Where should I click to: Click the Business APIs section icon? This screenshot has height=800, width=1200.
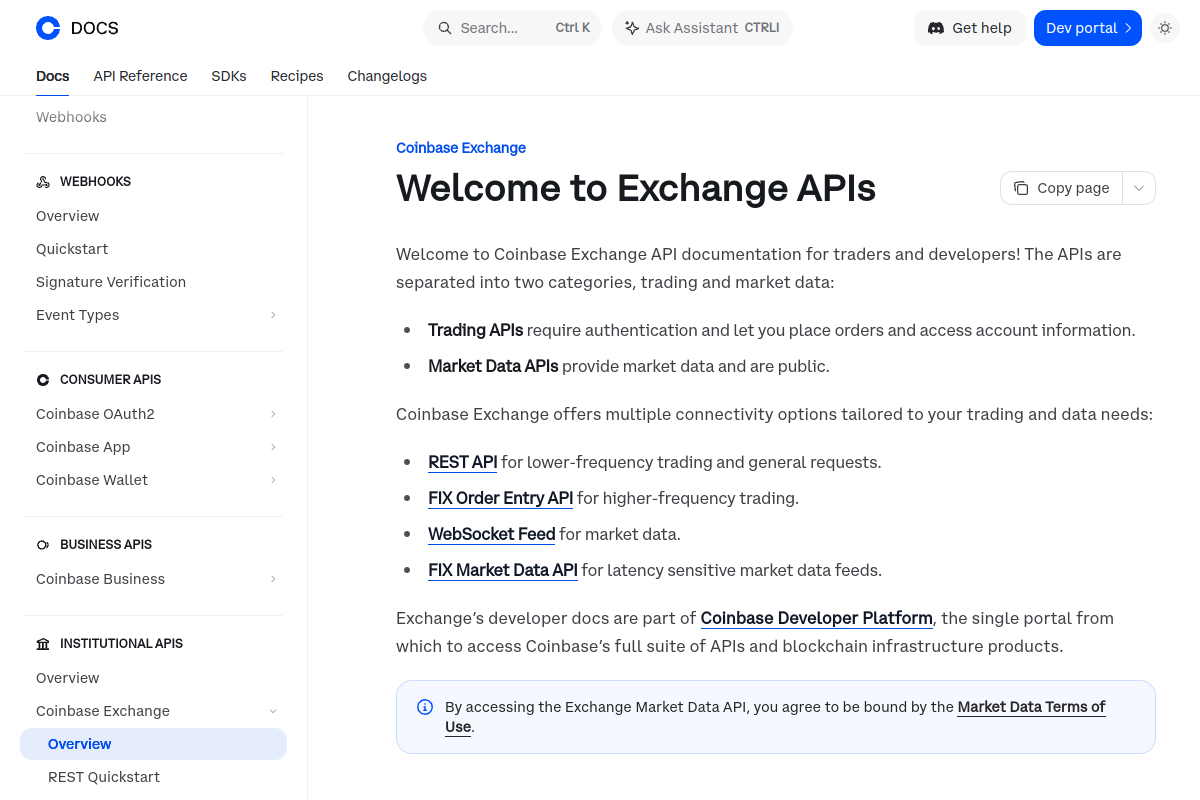tap(43, 545)
